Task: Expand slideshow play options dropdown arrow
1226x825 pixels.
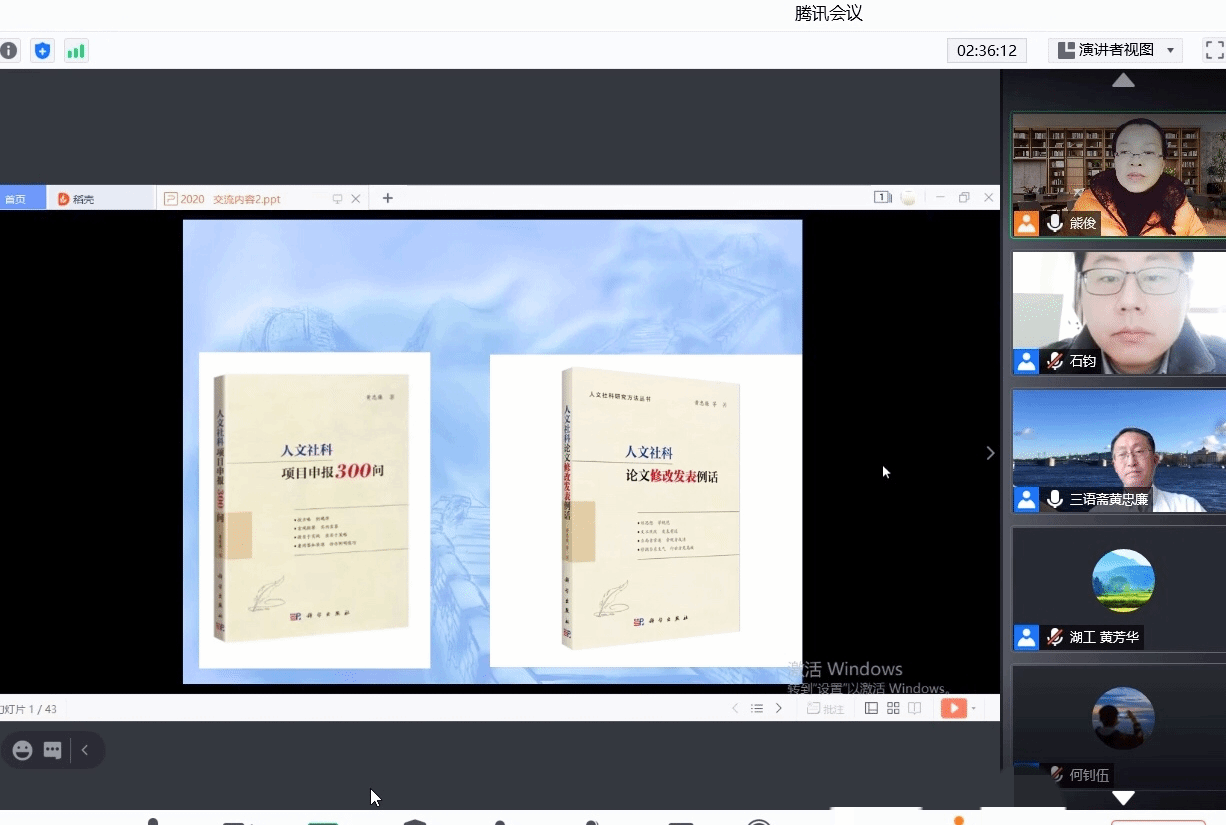Action: coord(974,708)
